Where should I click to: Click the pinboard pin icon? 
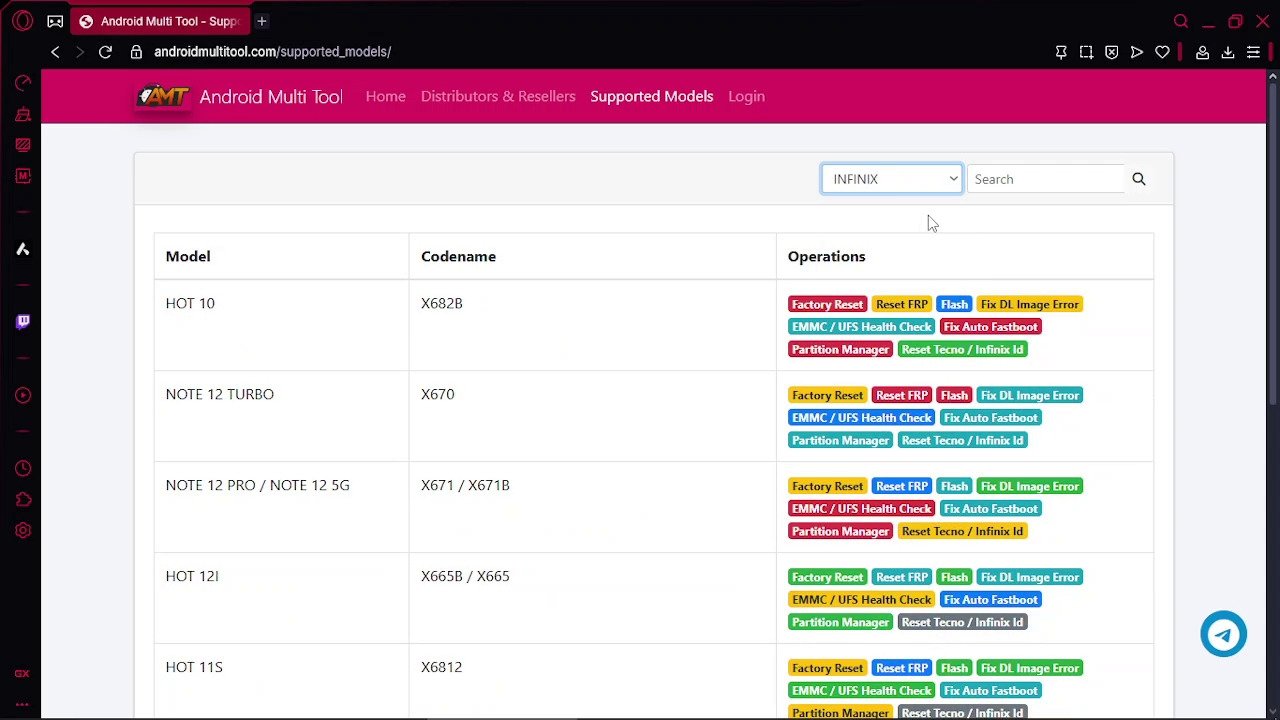point(1061,52)
